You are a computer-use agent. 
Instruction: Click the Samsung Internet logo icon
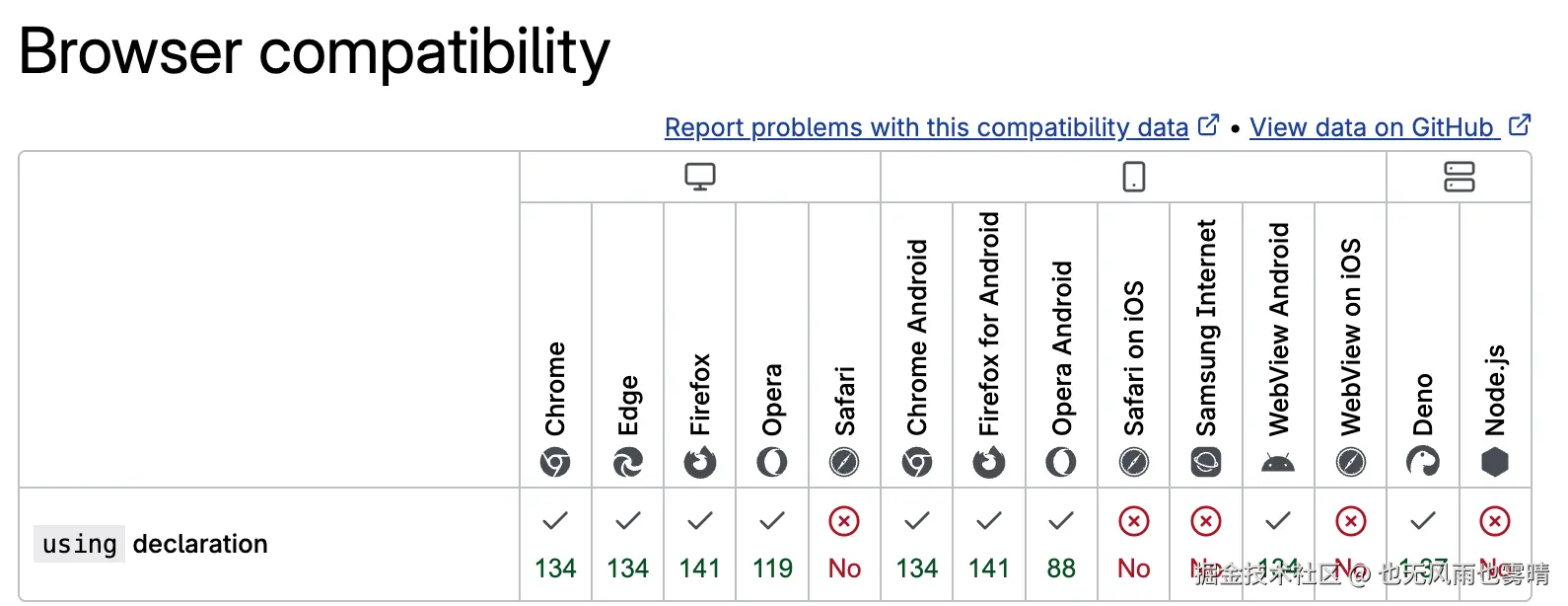pos(1206,462)
